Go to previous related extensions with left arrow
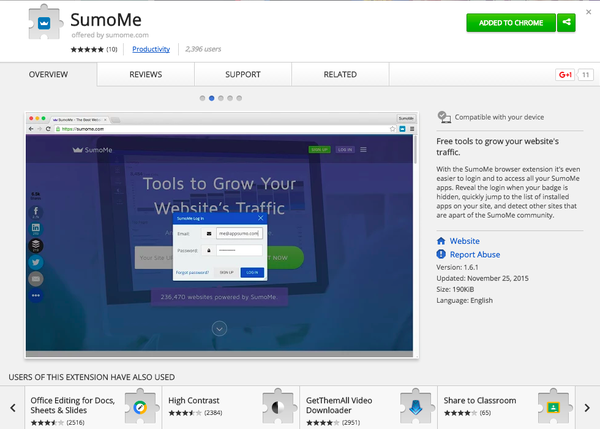This screenshot has width=600, height=429. 13,408
